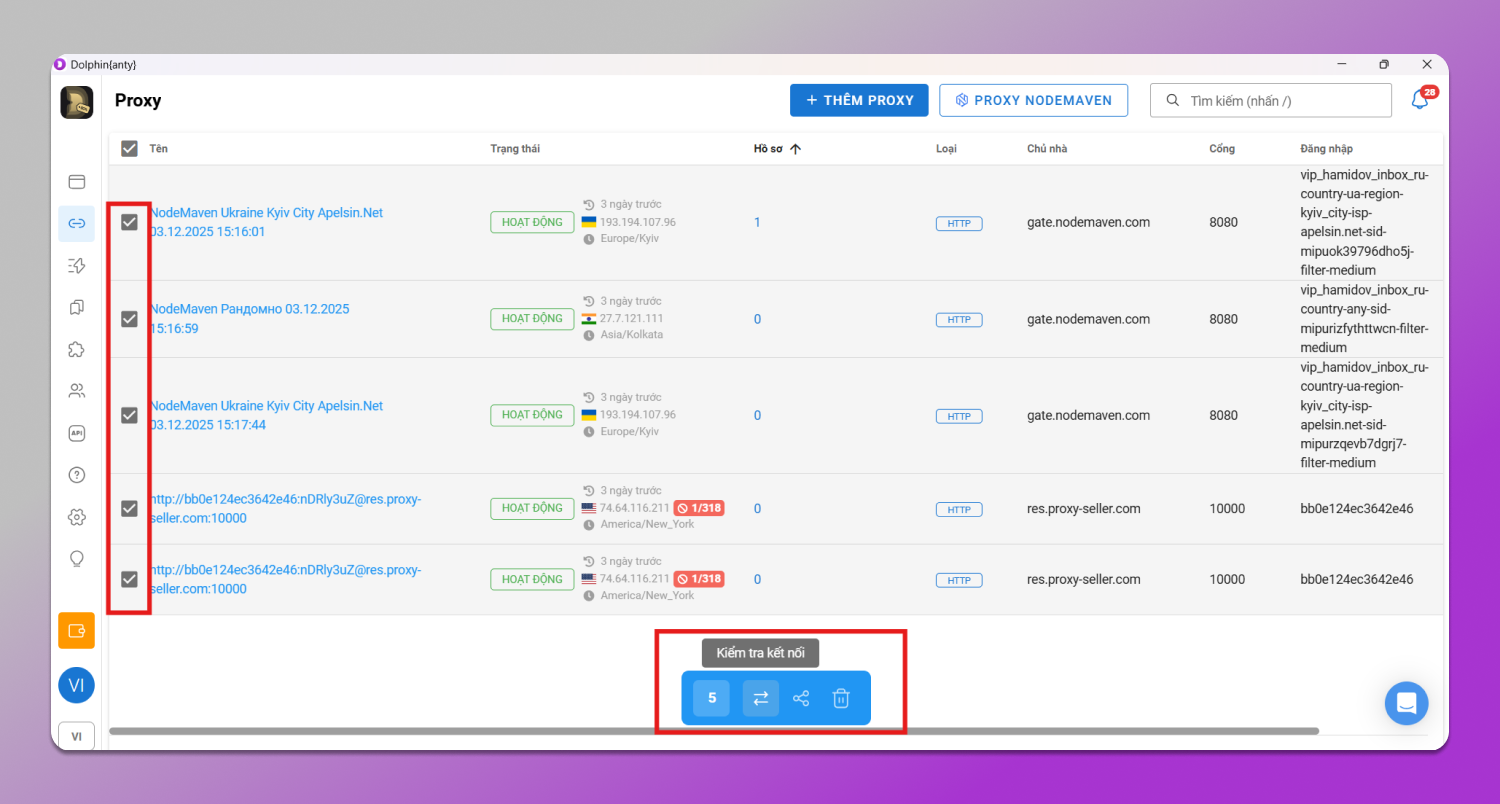
Task: Sort by Hồ sơ column arrow
Action: 796,149
